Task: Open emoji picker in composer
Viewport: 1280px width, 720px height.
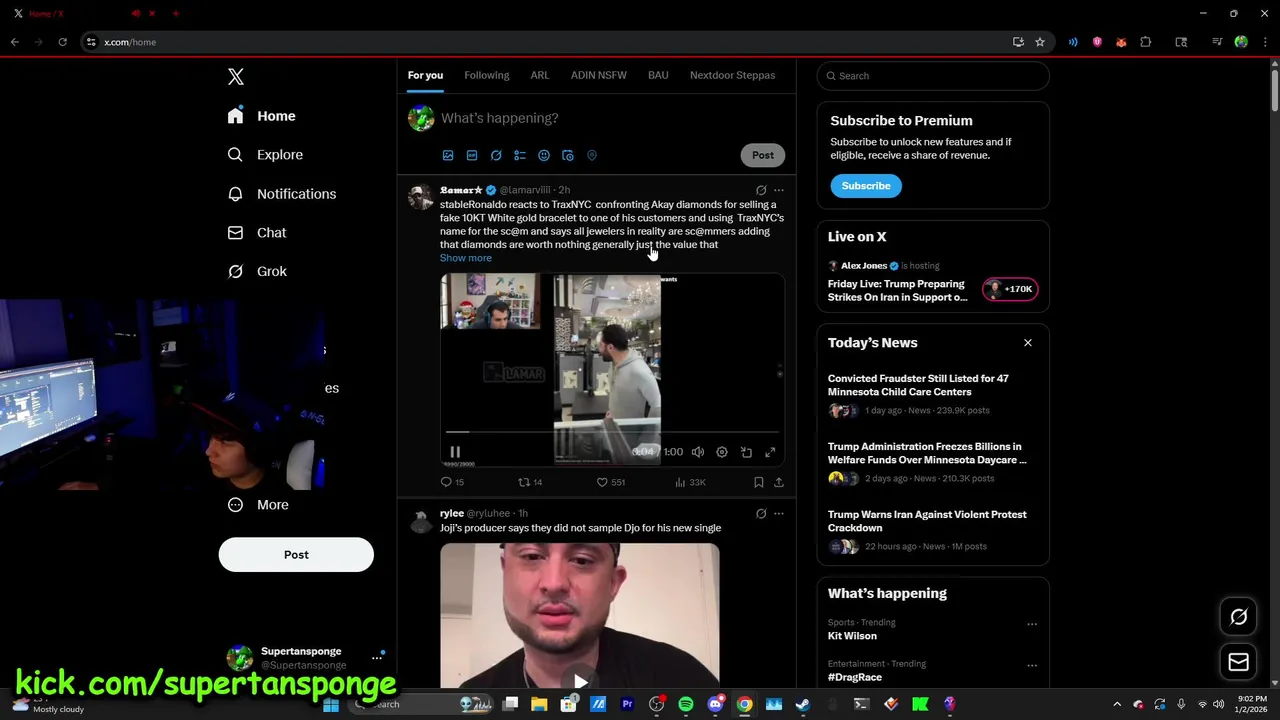Action: click(544, 156)
